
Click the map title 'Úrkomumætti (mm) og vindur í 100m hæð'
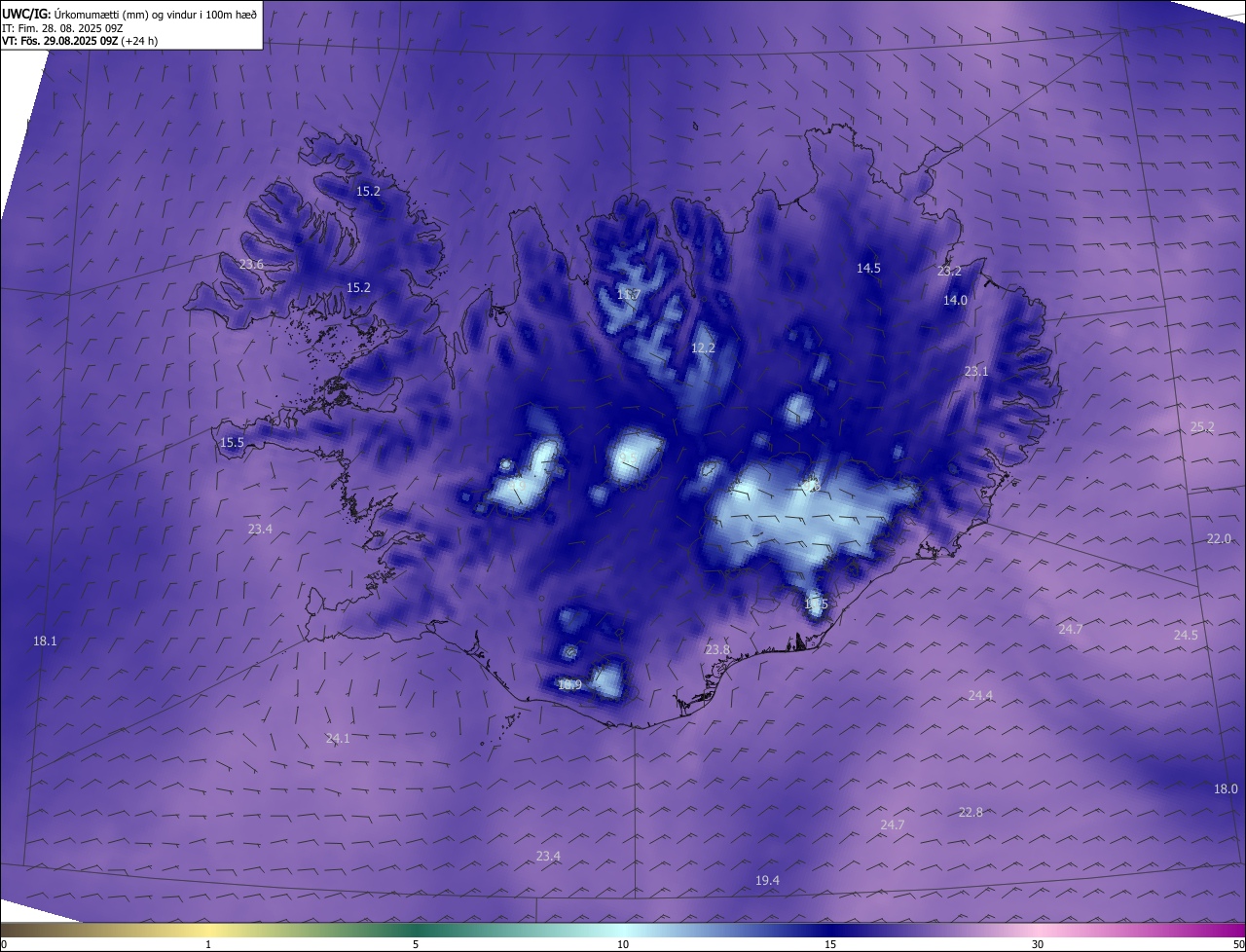155,14
